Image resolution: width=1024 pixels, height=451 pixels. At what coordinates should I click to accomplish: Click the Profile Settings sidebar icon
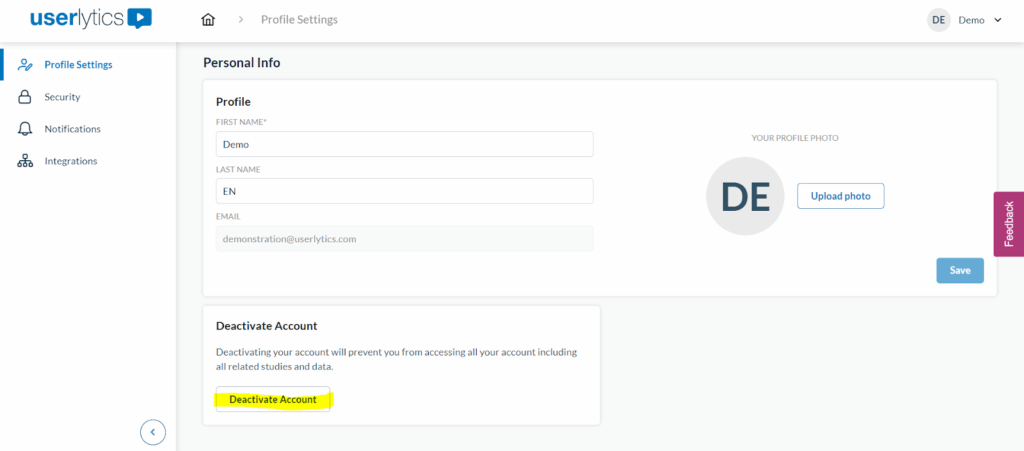point(25,65)
